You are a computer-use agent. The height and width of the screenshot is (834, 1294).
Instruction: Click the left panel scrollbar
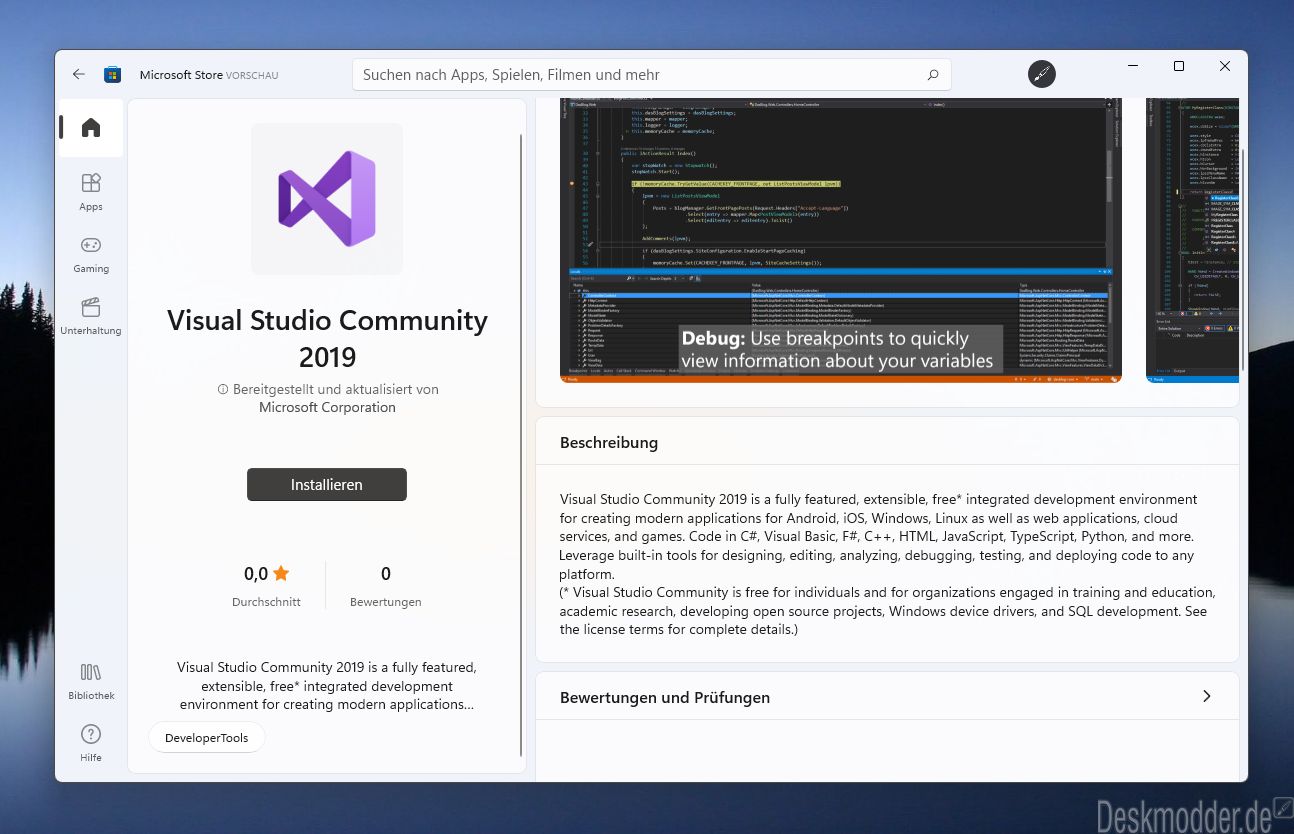pyautogui.click(x=520, y=445)
